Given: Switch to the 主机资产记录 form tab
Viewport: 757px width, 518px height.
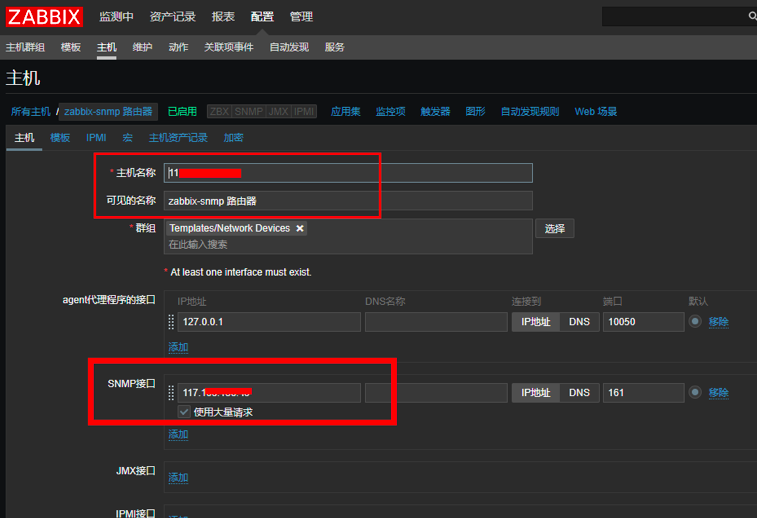Looking at the screenshot, I should click(178, 138).
